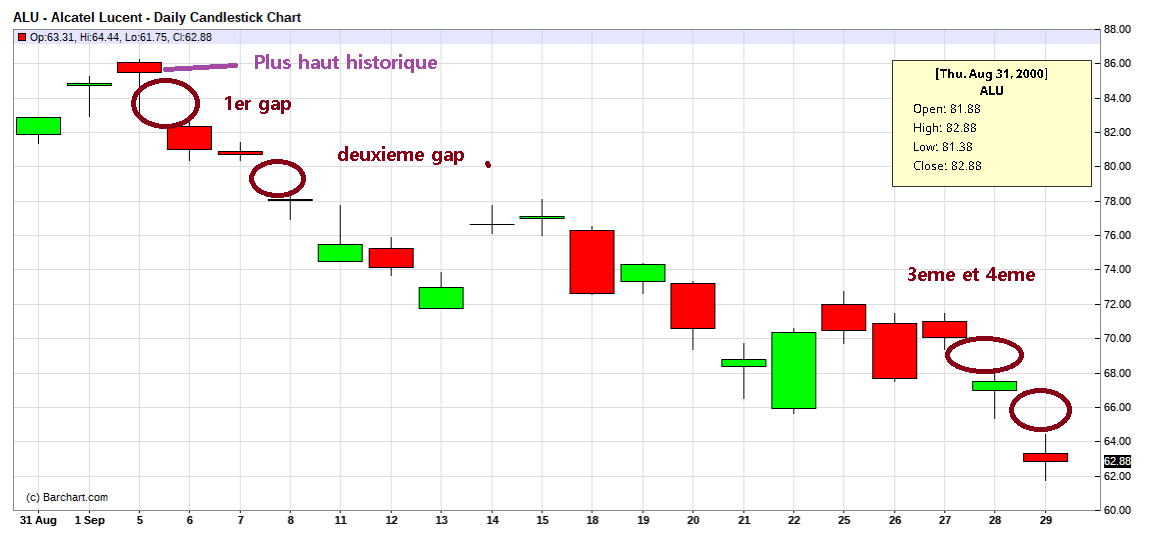Viewport: 1152px width, 548px height.
Task: Select the red candlestick for September 25
Action: (x=844, y=317)
